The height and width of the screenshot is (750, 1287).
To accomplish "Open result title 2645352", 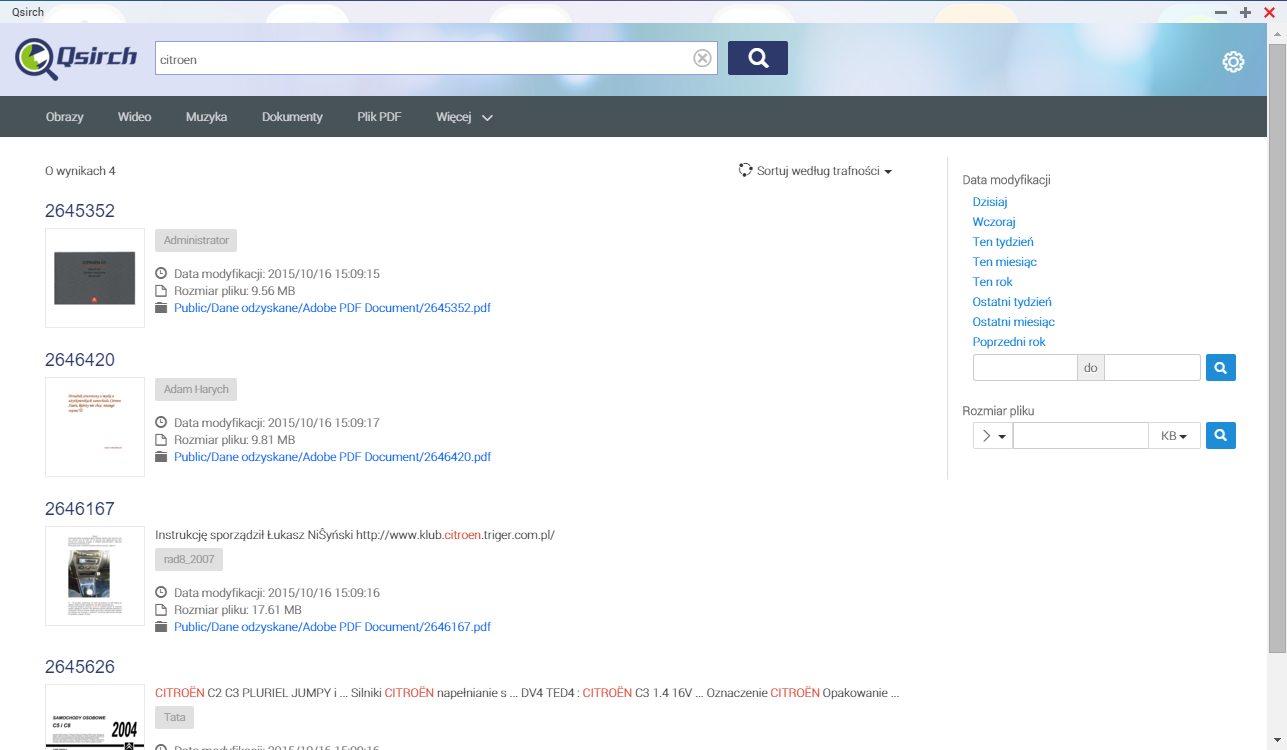I will [80, 211].
